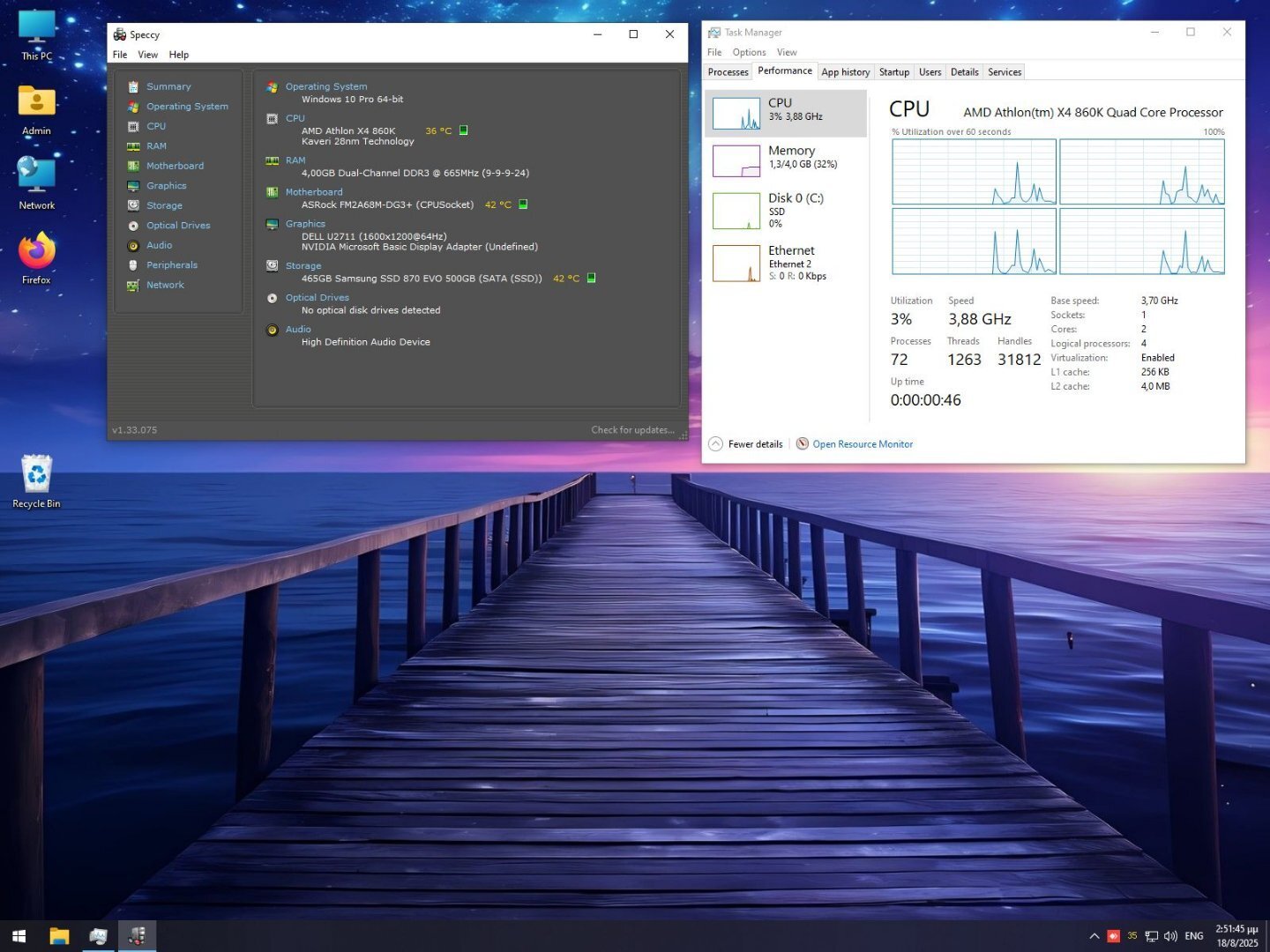1270x952 pixels.
Task: Click the Storage temperature status indicator
Action: pyautogui.click(x=591, y=278)
